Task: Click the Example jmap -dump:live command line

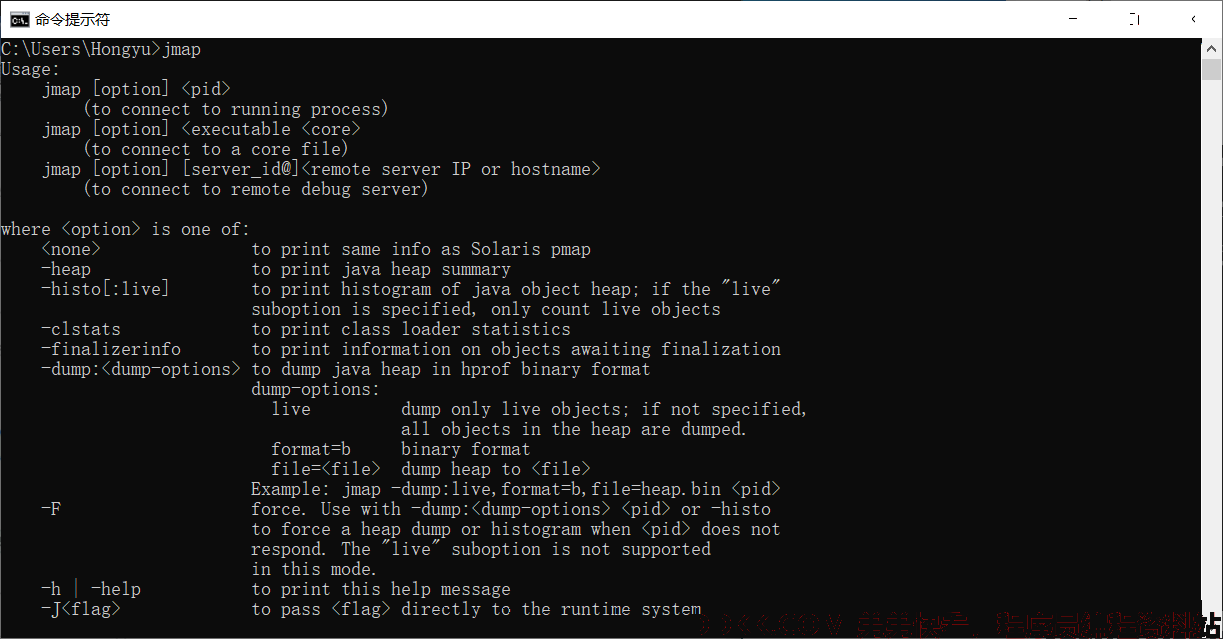Action: click(516, 489)
